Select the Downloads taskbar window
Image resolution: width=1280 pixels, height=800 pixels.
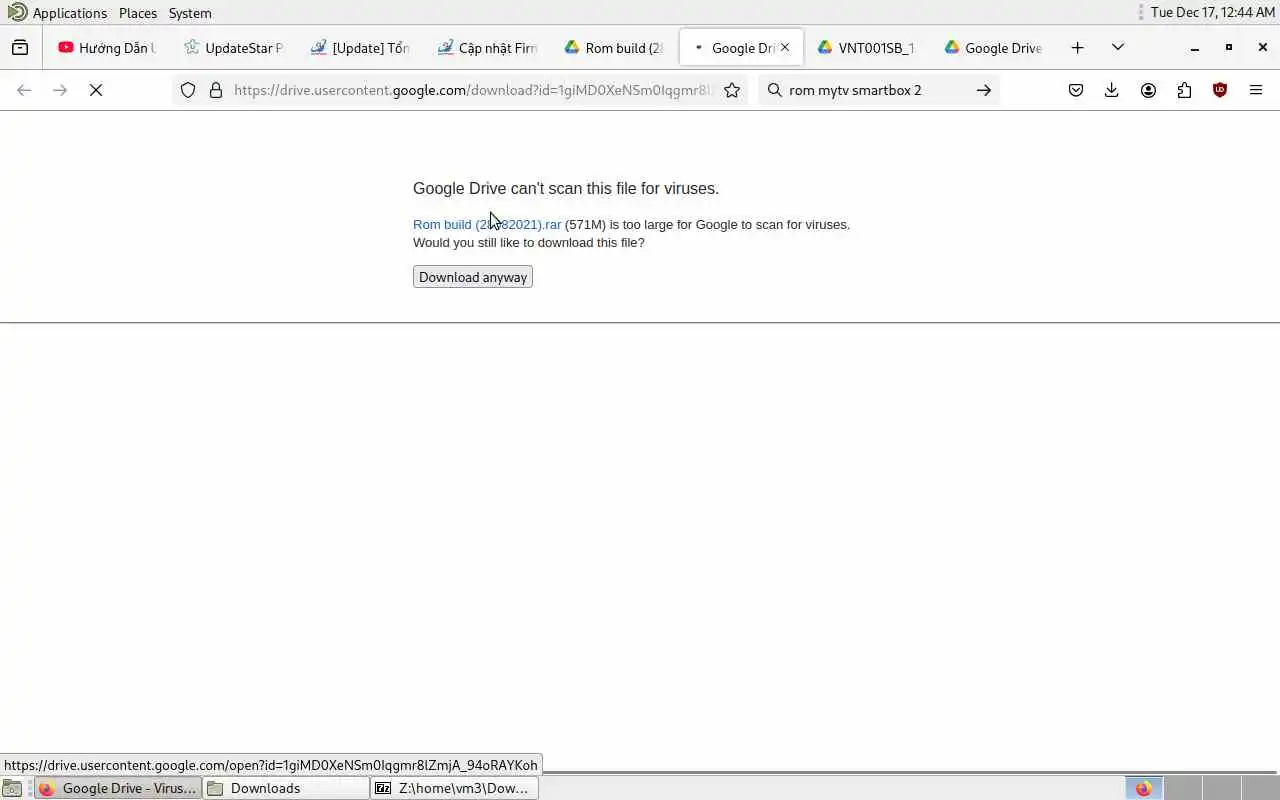286,788
